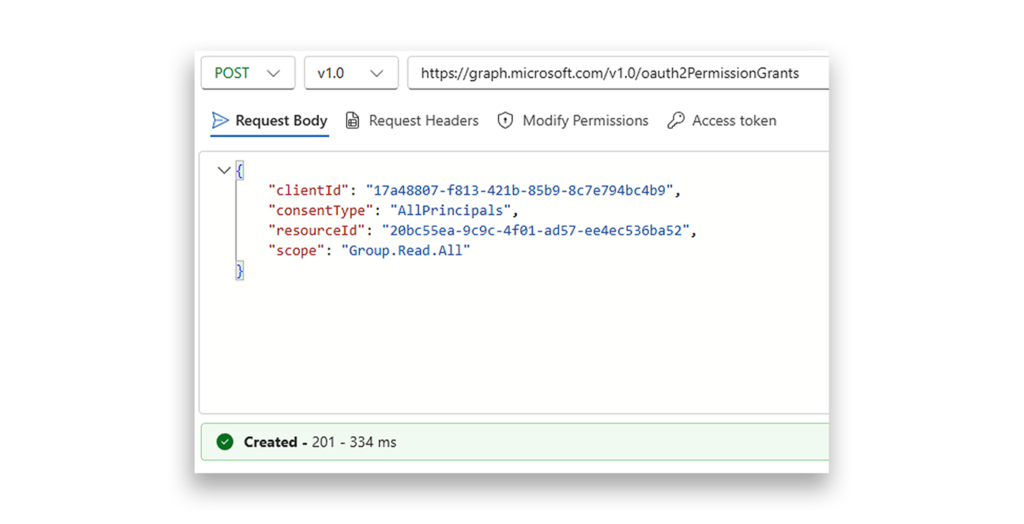Click the "consentType" key
Viewport: 1024px width, 524px height.
pos(321,210)
